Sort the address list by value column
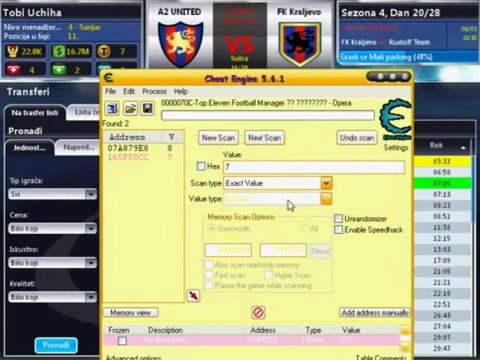The width and height of the screenshot is (480, 360). click(x=172, y=137)
